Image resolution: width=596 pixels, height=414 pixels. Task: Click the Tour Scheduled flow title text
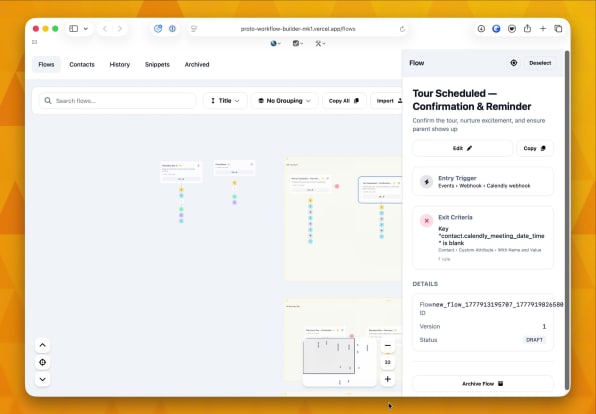tap(472, 100)
